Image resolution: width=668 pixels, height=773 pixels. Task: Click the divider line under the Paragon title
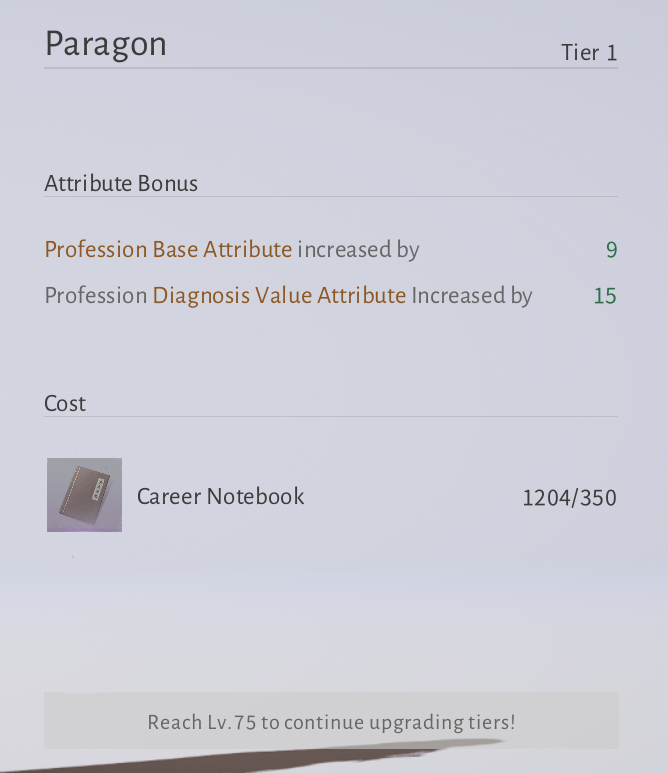(x=330, y=68)
